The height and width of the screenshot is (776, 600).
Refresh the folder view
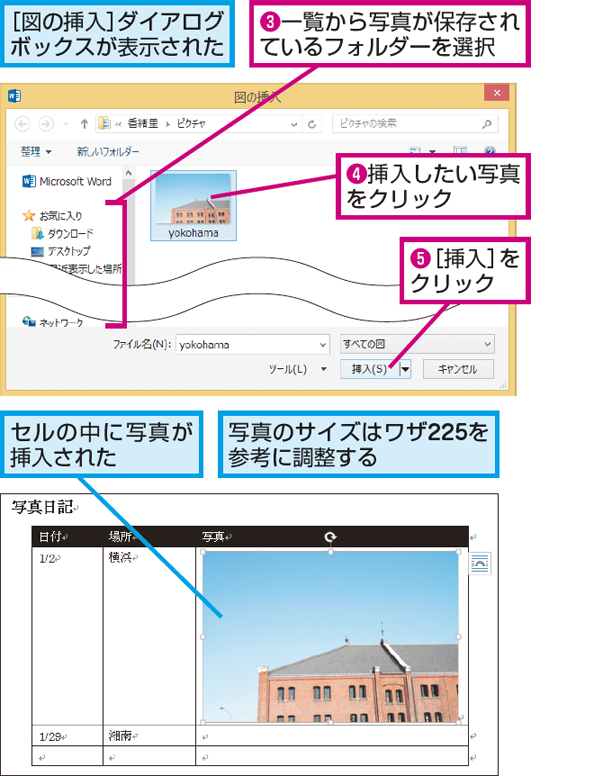click(312, 124)
